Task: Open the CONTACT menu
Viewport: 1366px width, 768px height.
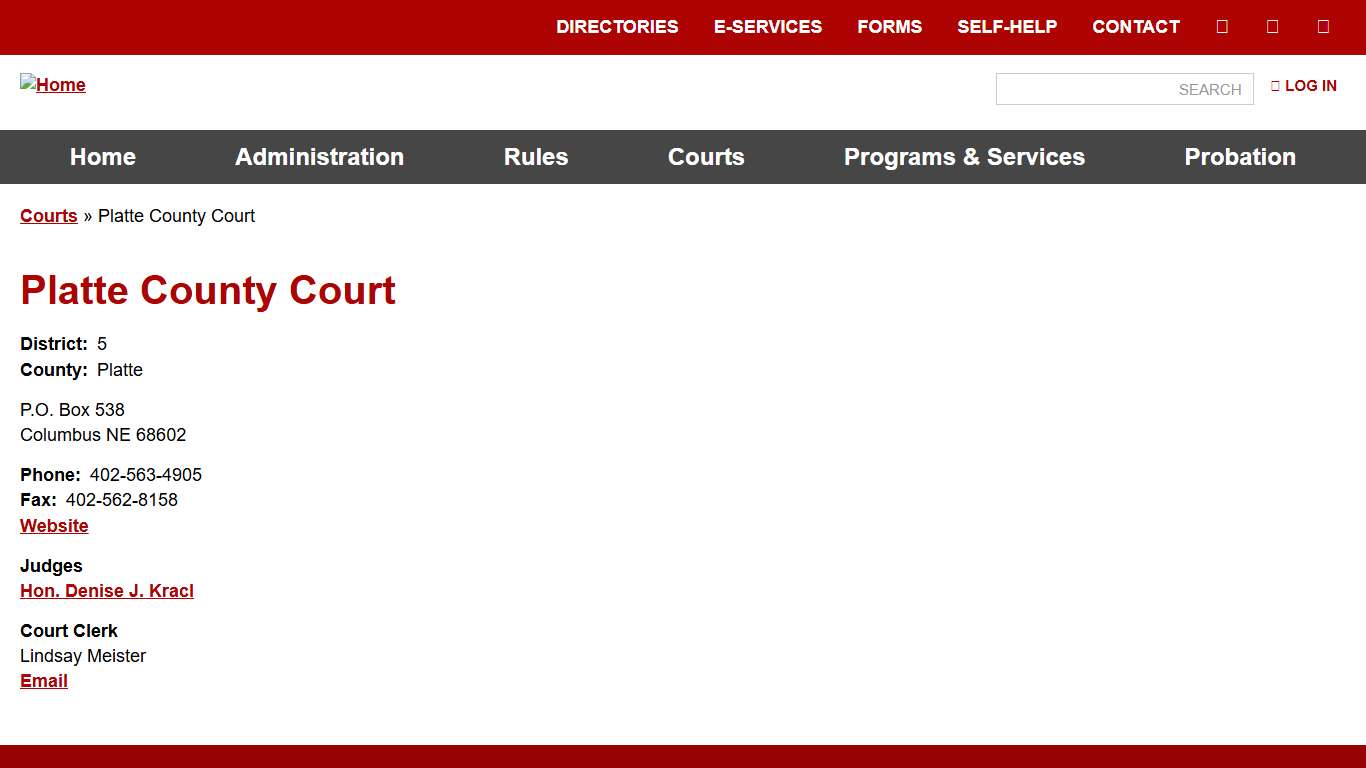Action: (1135, 27)
